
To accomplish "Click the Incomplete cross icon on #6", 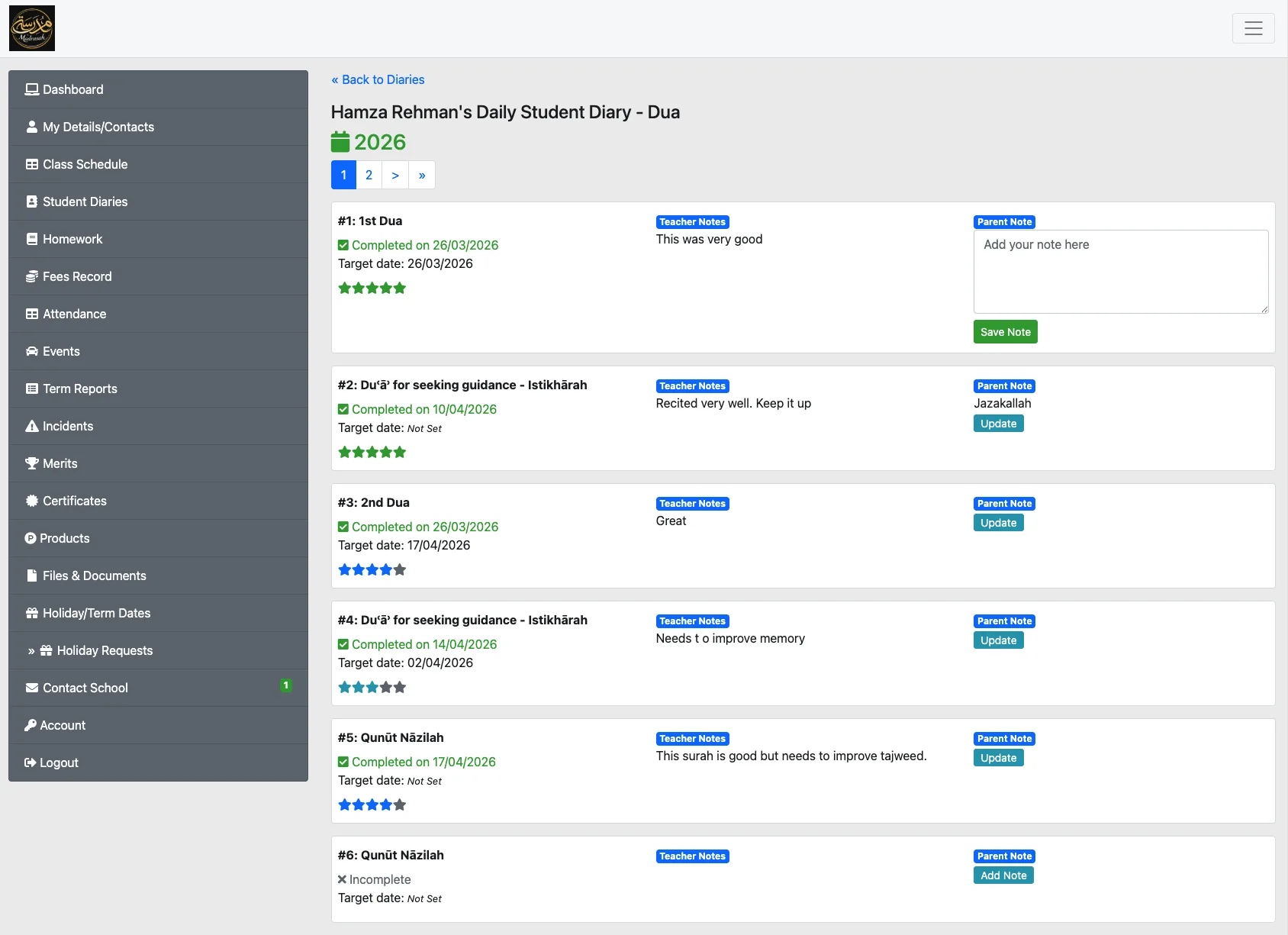I will [x=343, y=879].
